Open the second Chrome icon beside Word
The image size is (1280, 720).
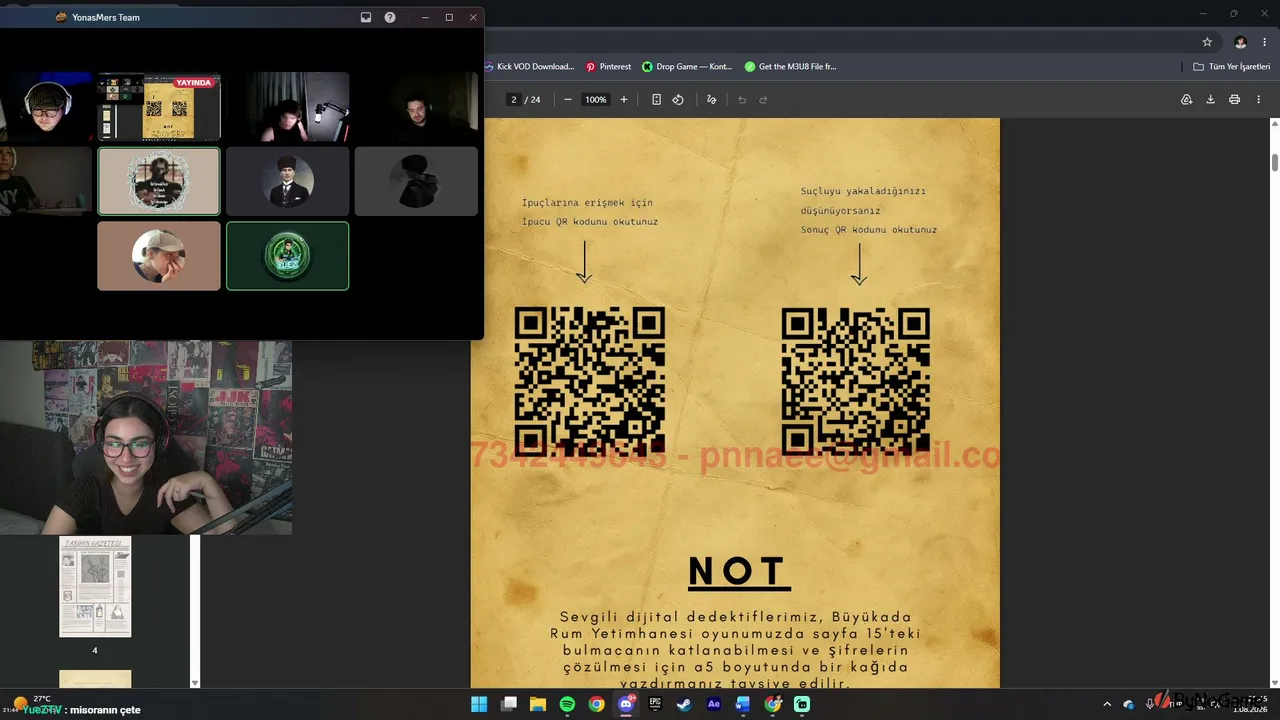pos(773,704)
